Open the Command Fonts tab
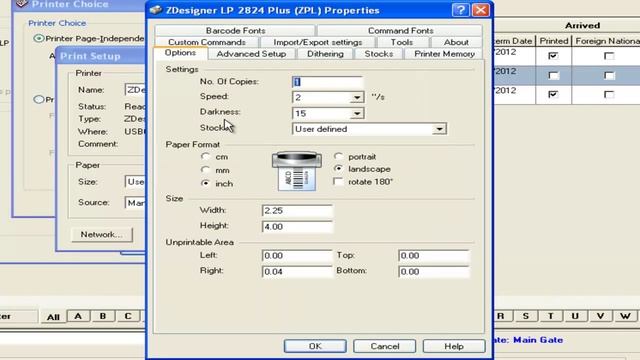Viewport: 640px width, 360px height. coord(400,31)
